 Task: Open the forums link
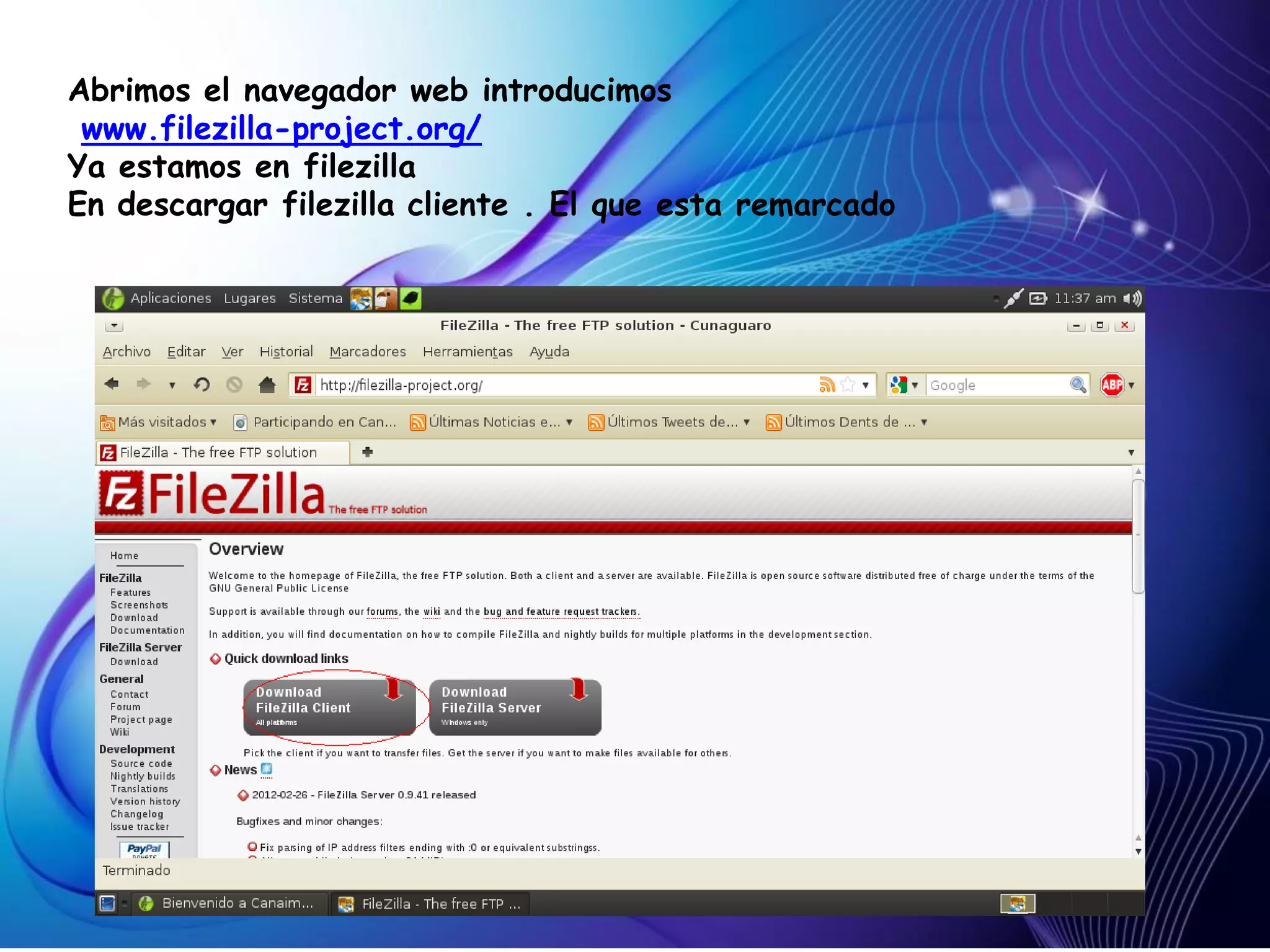pos(382,612)
